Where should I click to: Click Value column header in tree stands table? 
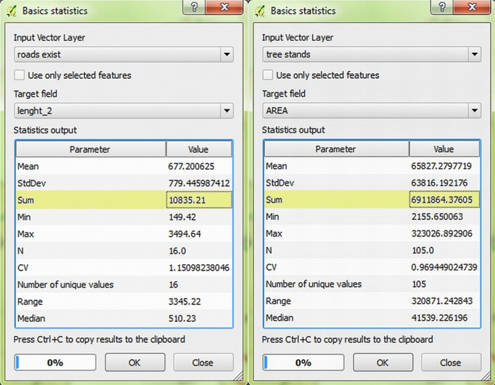(x=444, y=149)
